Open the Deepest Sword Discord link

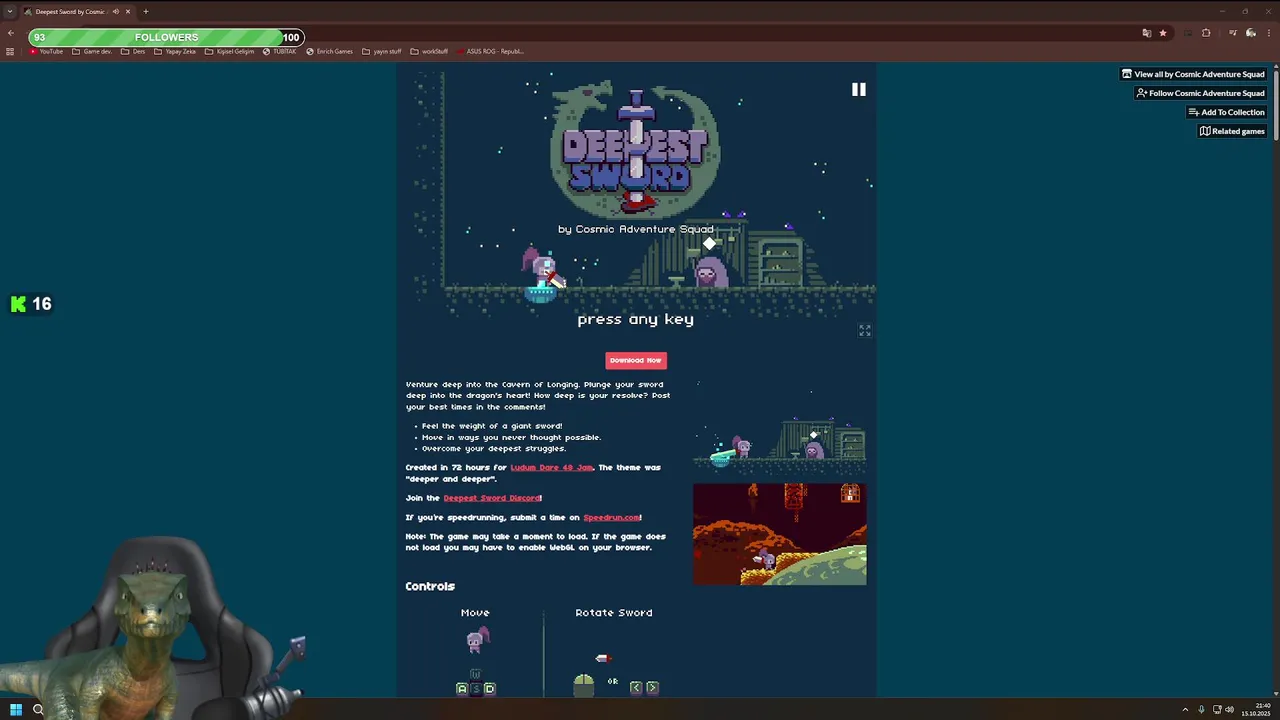coord(492,498)
